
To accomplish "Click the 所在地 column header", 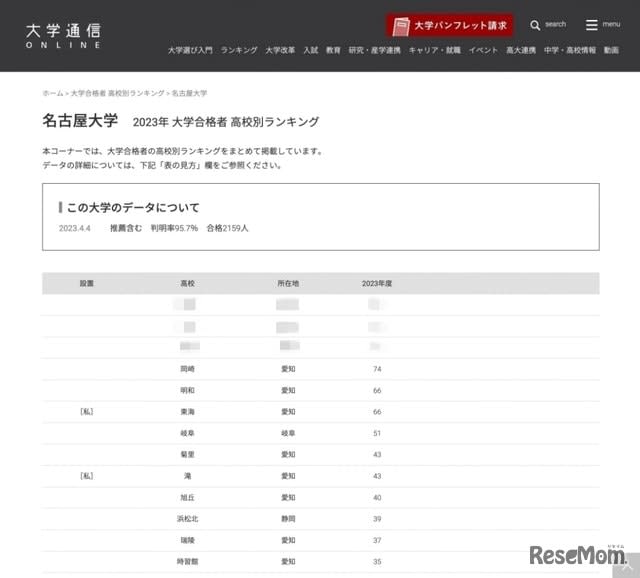I will tap(288, 283).
